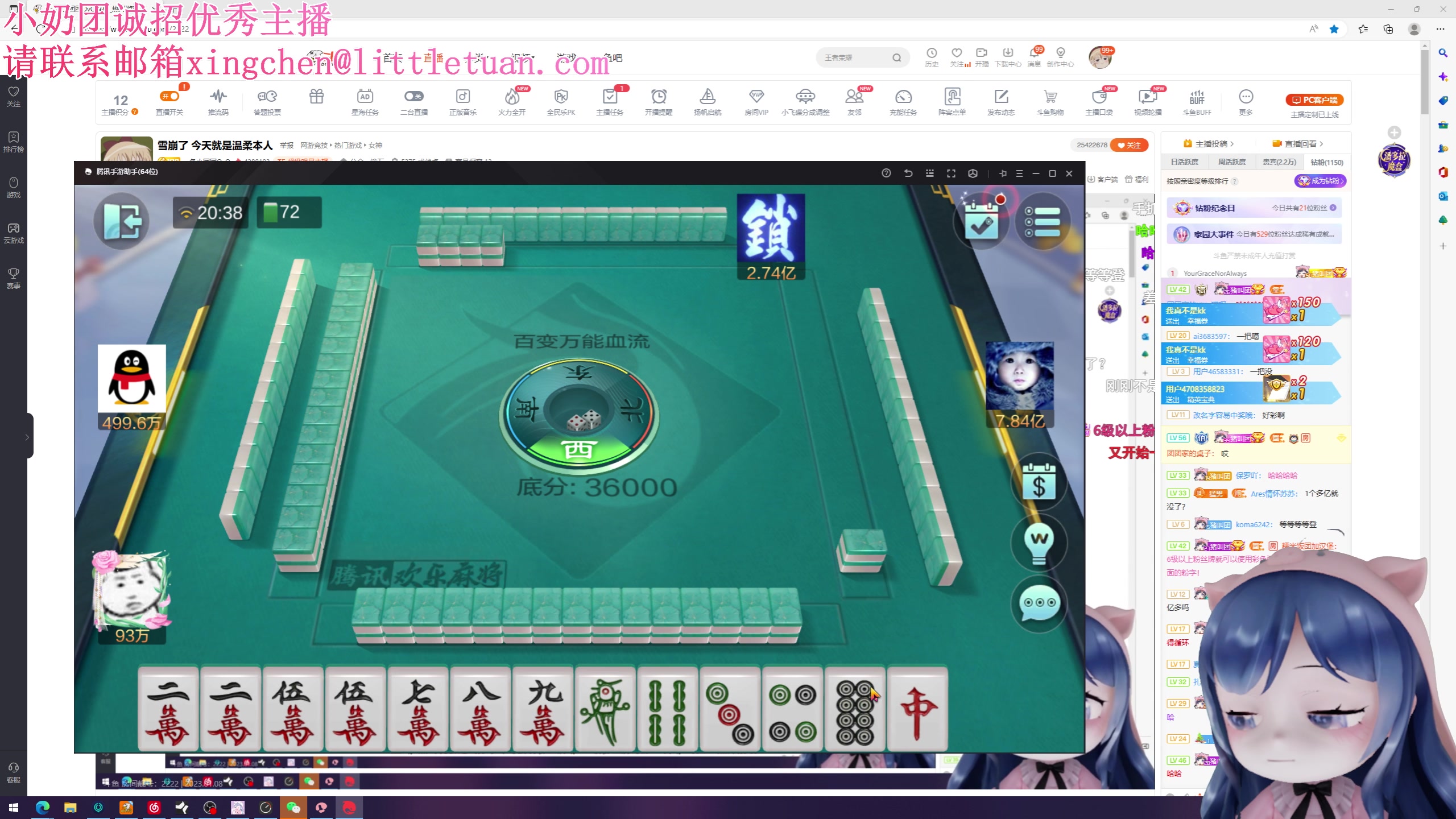Click the PC客户端 button
The image size is (1456, 819).
click(x=1314, y=100)
